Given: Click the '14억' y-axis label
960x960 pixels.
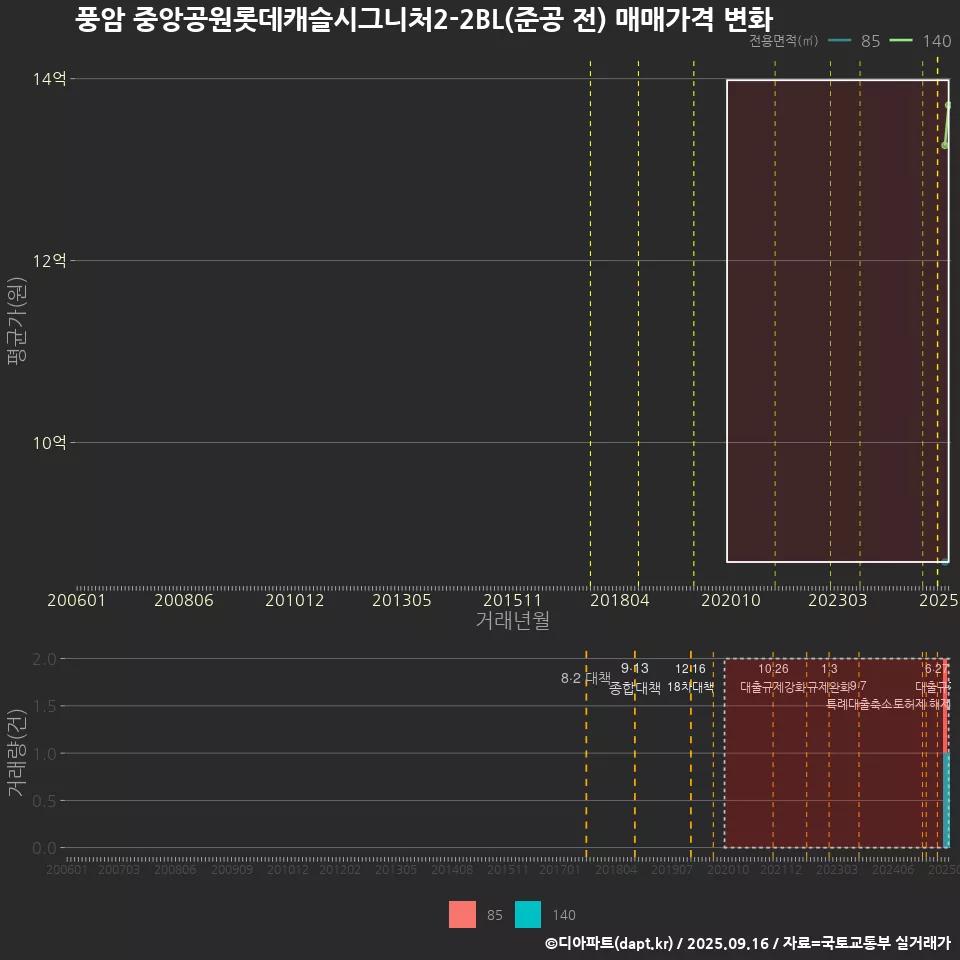Looking at the screenshot, I should click(x=50, y=79).
